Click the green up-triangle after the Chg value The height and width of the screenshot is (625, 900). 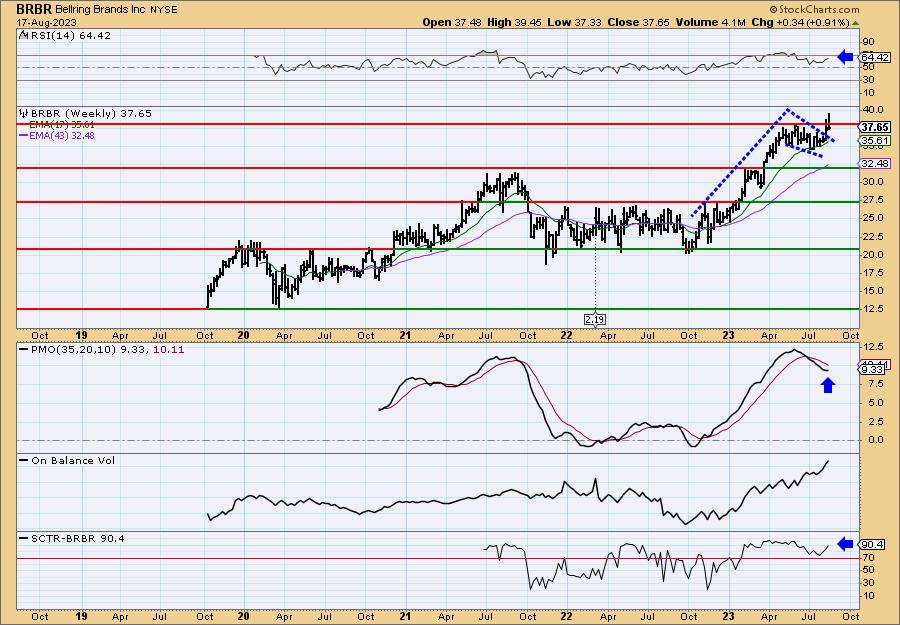tap(856, 23)
